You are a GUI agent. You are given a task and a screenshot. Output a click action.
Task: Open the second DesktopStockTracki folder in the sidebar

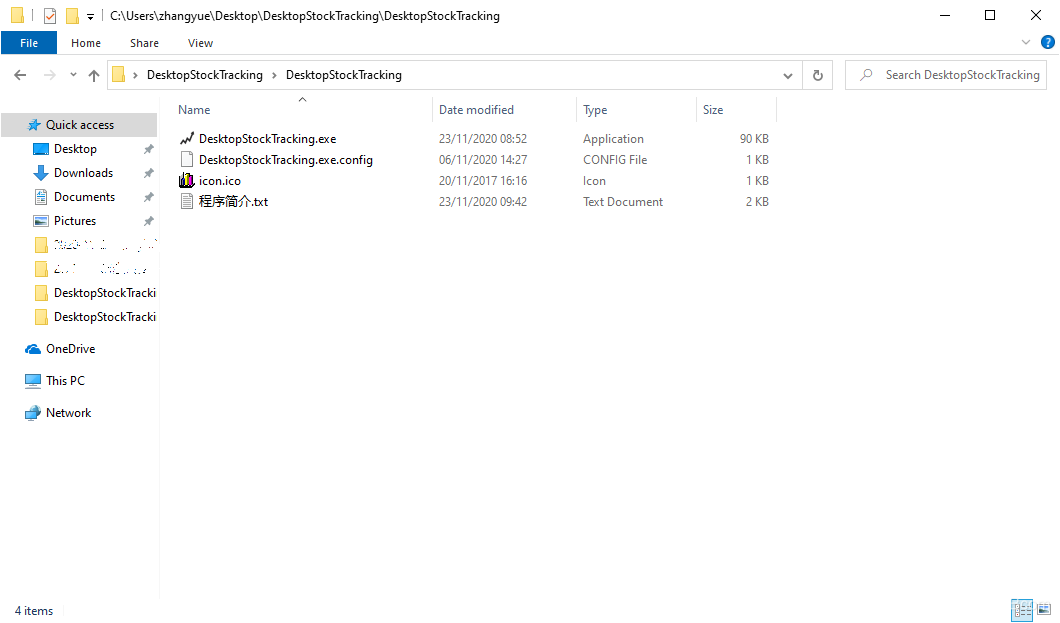tap(105, 317)
